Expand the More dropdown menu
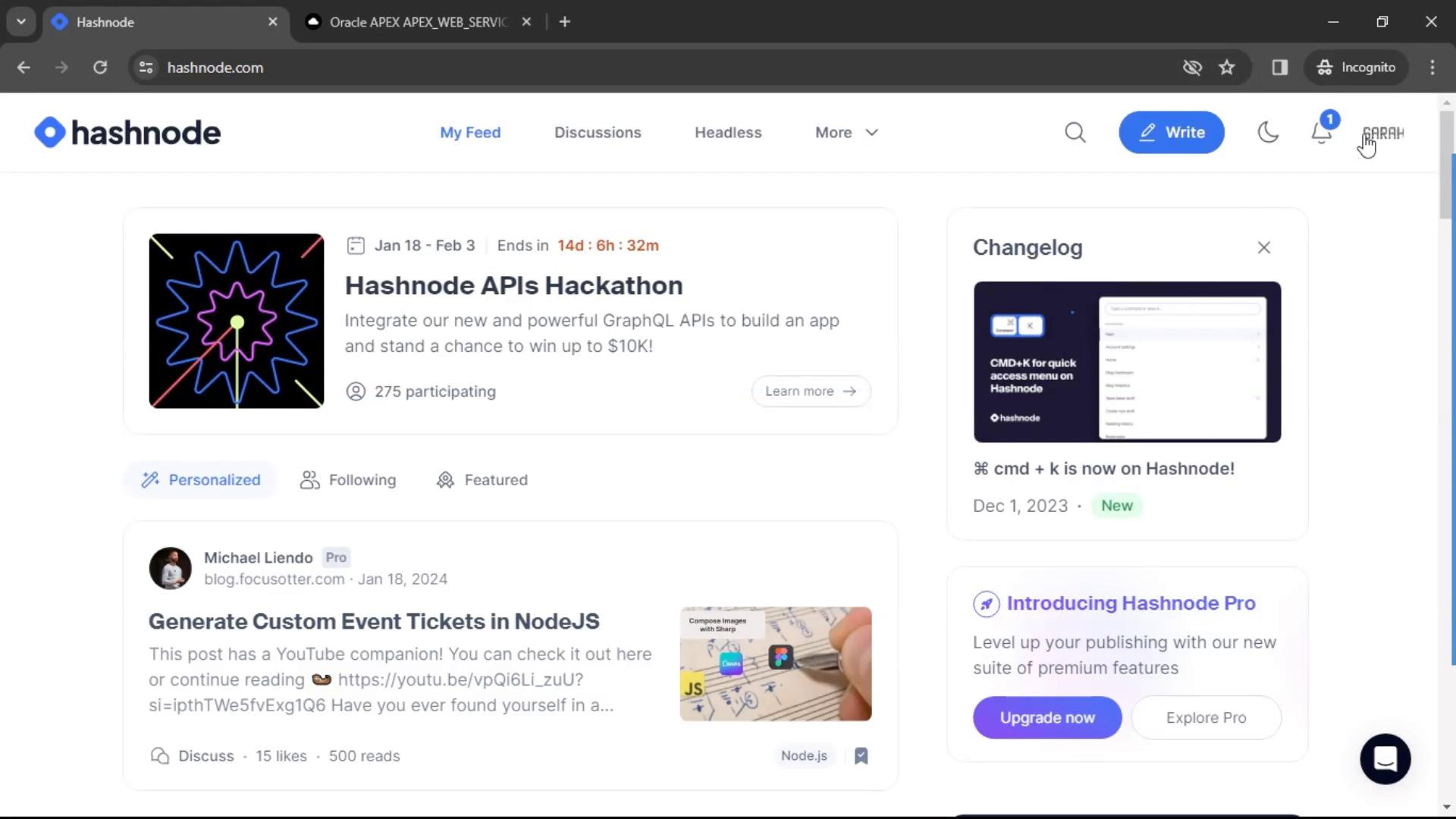Viewport: 1456px width, 819px height. [847, 132]
